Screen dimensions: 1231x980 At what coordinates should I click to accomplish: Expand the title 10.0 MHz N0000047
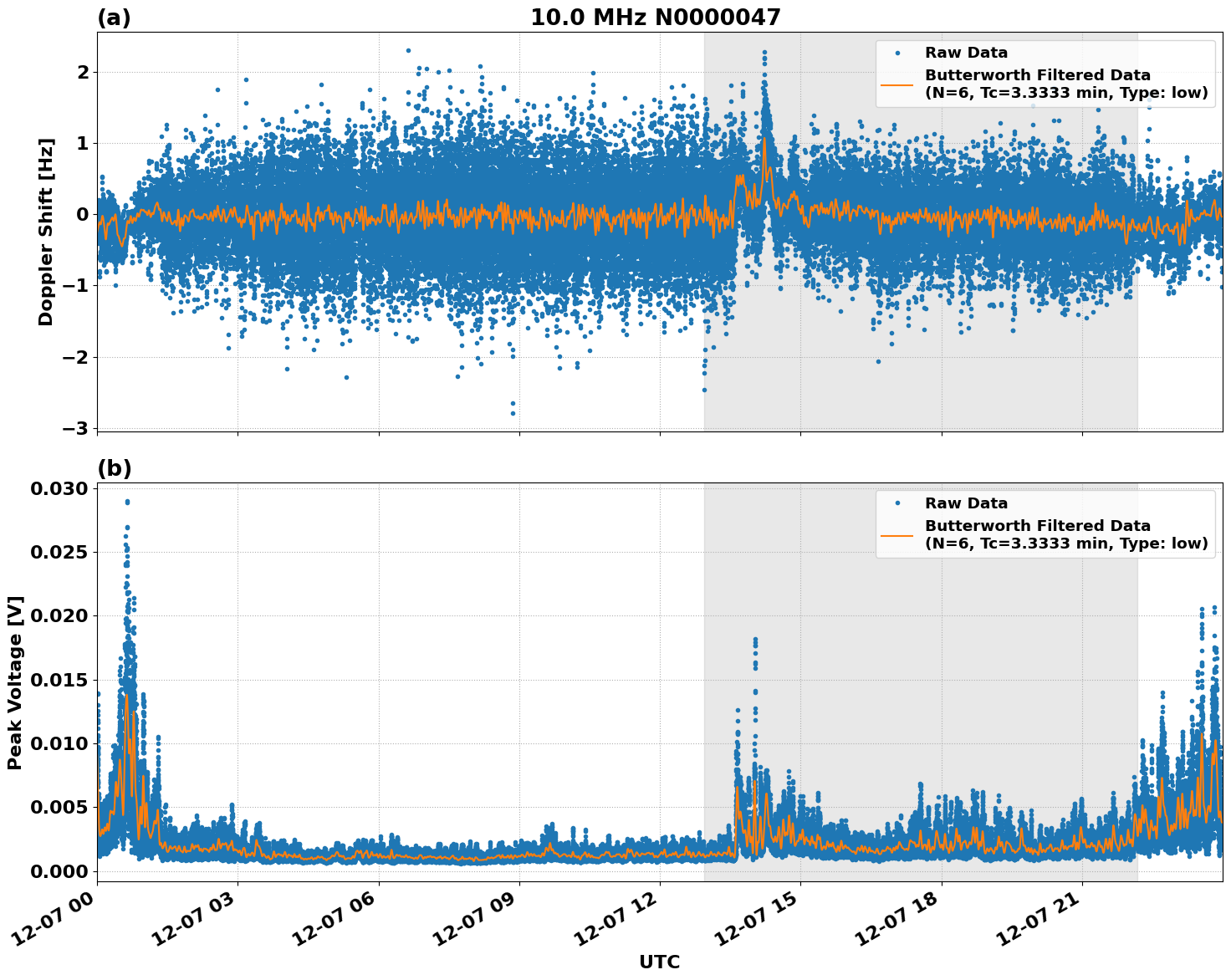click(x=654, y=15)
